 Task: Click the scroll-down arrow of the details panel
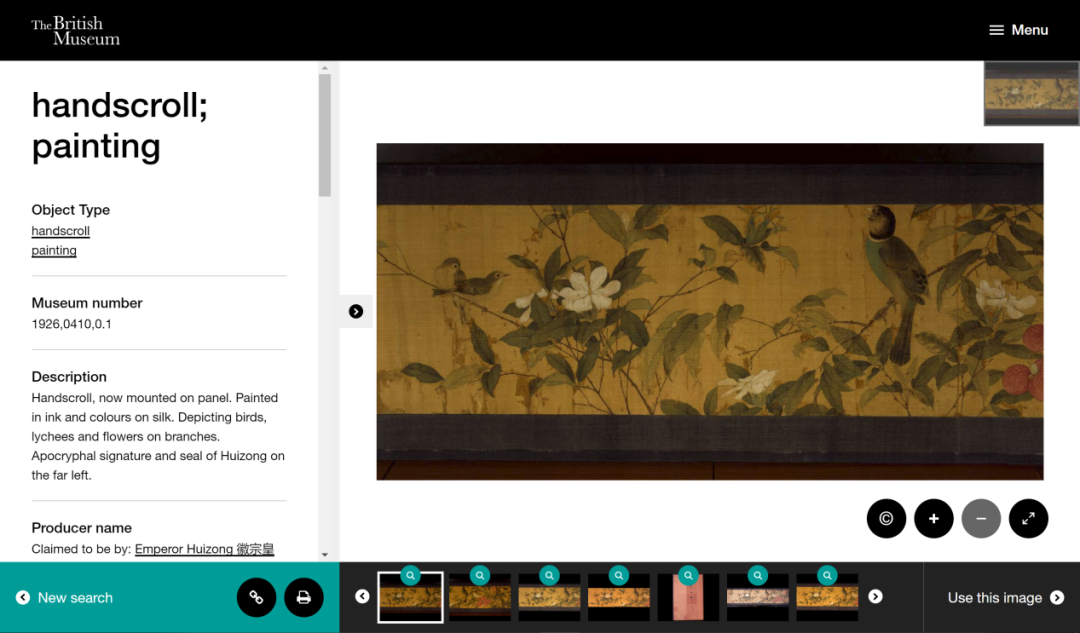pyautogui.click(x=324, y=554)
